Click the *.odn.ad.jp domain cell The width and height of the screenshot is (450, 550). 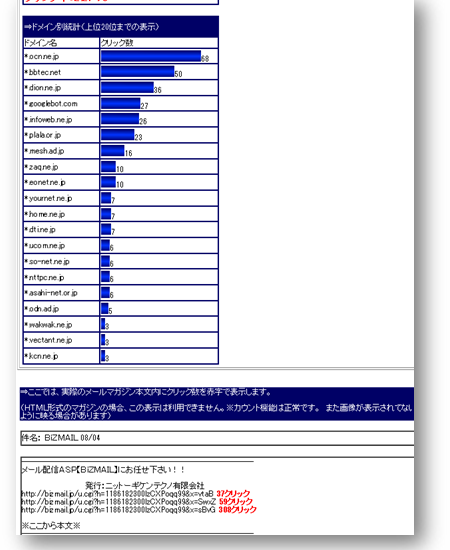[61, 308]
